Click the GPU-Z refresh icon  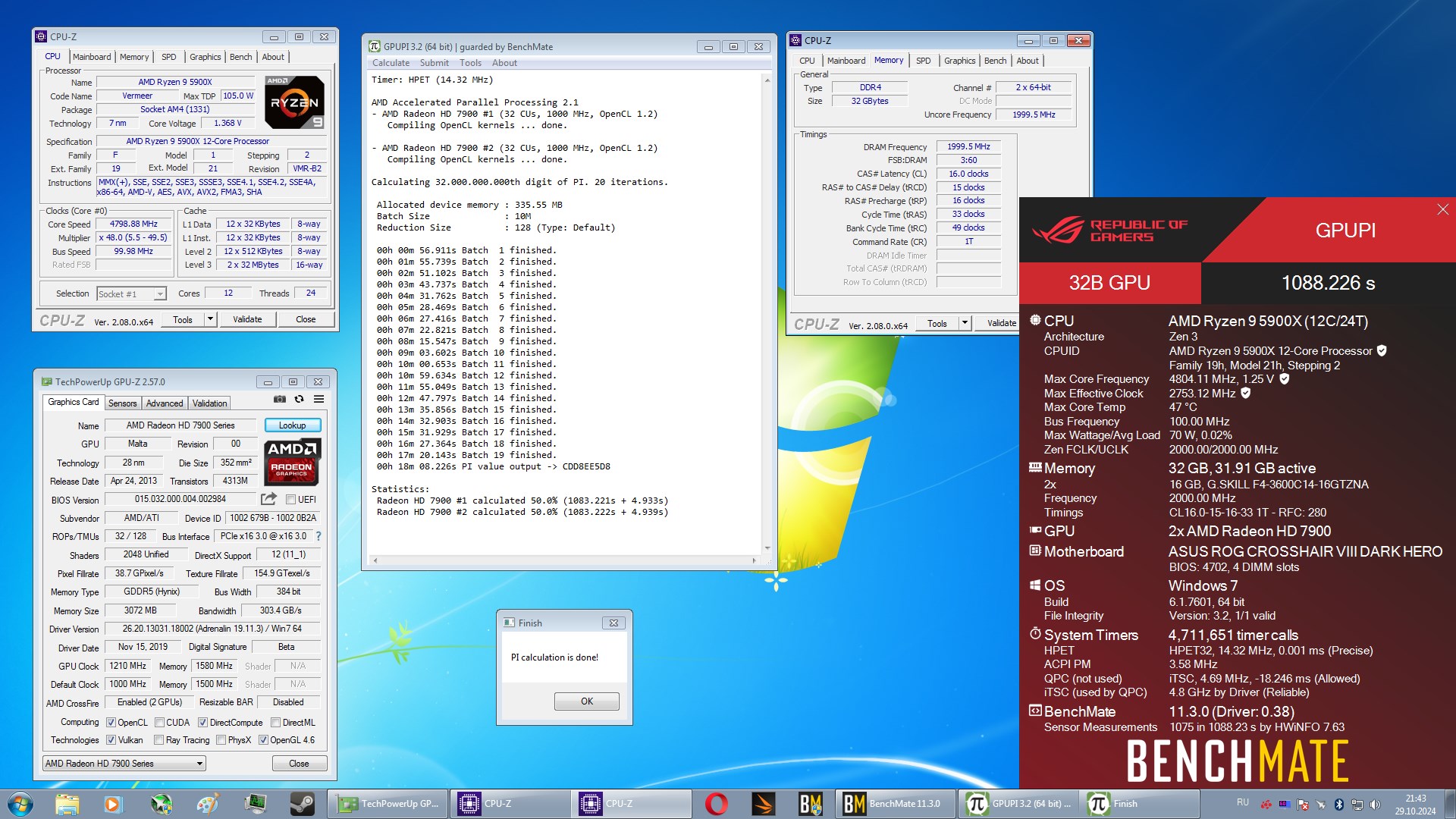coord(300,399)
